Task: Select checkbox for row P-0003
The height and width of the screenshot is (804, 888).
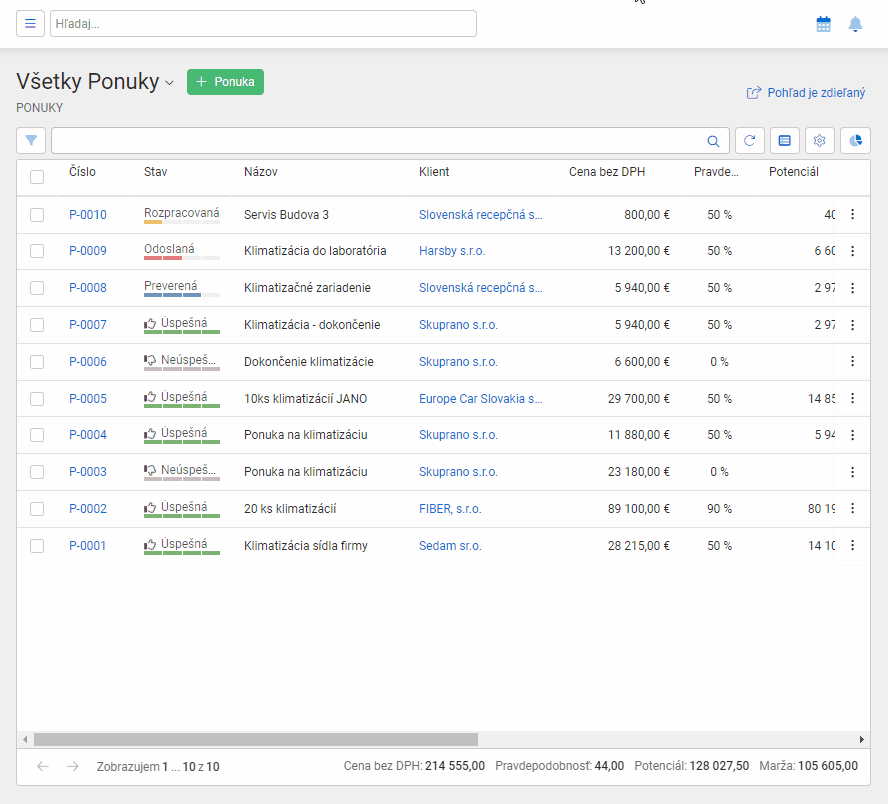Action: 37,472
